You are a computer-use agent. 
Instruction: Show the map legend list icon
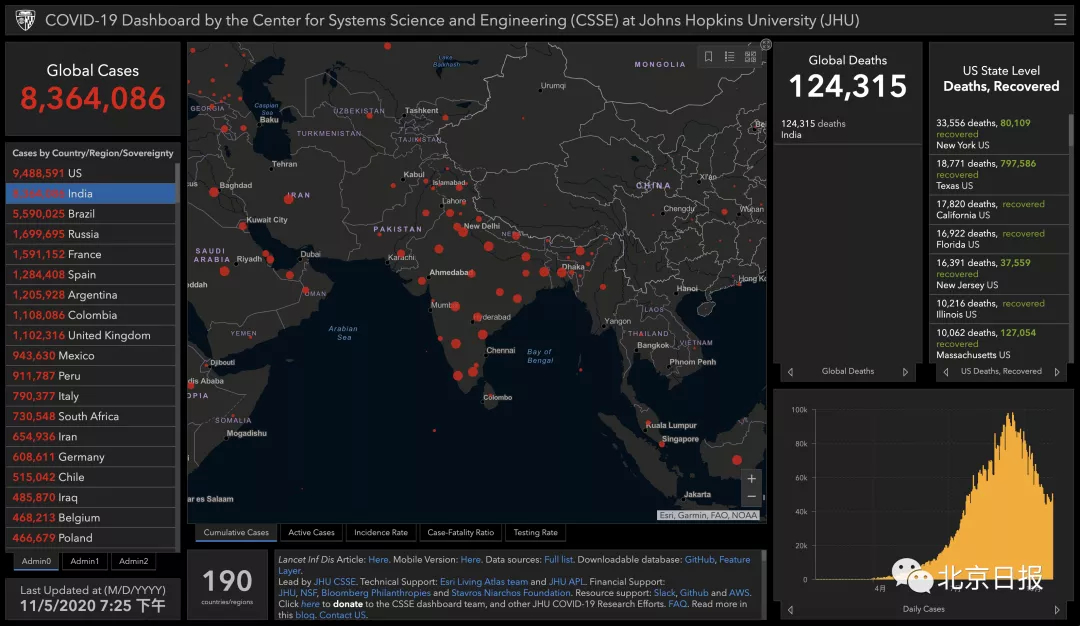729,56
